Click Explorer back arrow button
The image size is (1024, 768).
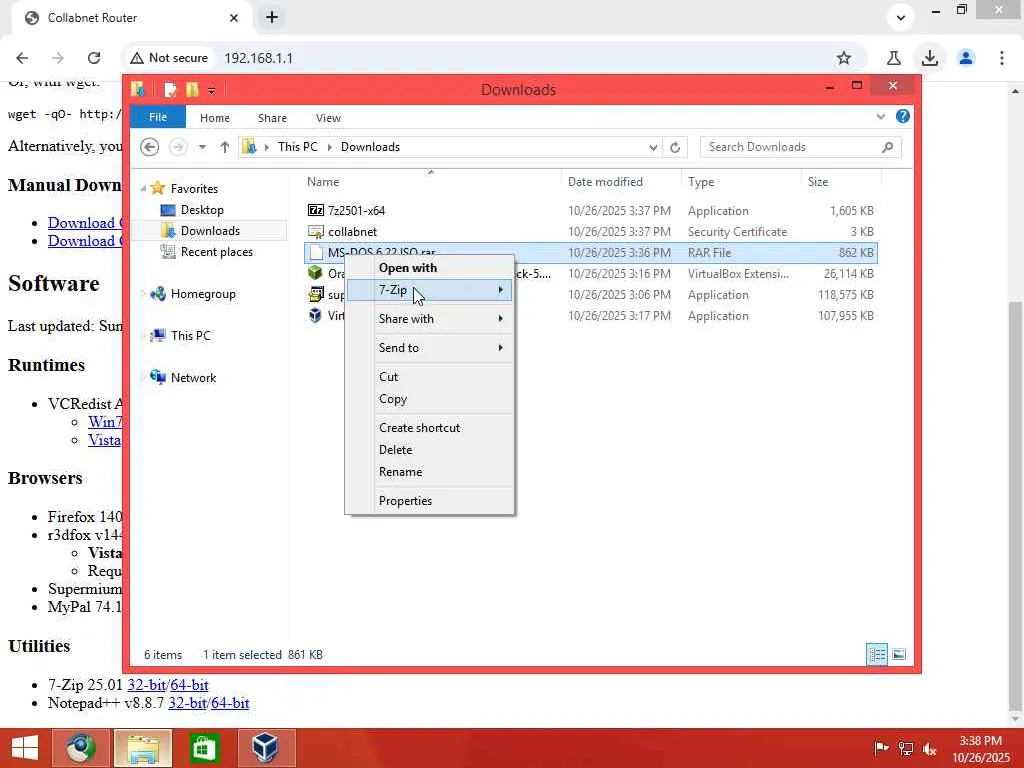pyautogui.click(x=150, y=147)
